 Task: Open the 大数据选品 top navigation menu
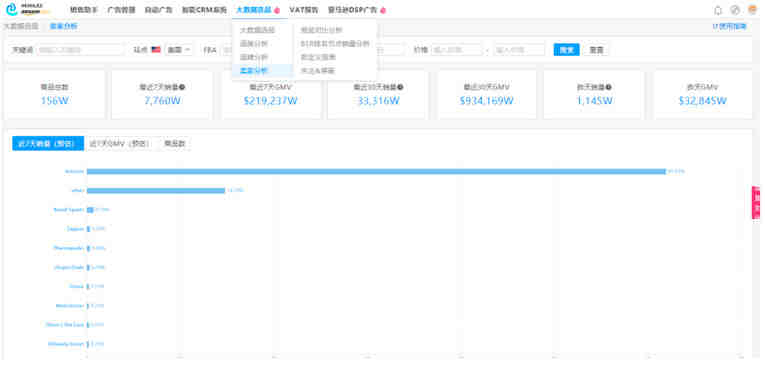(x=254, y=10)
